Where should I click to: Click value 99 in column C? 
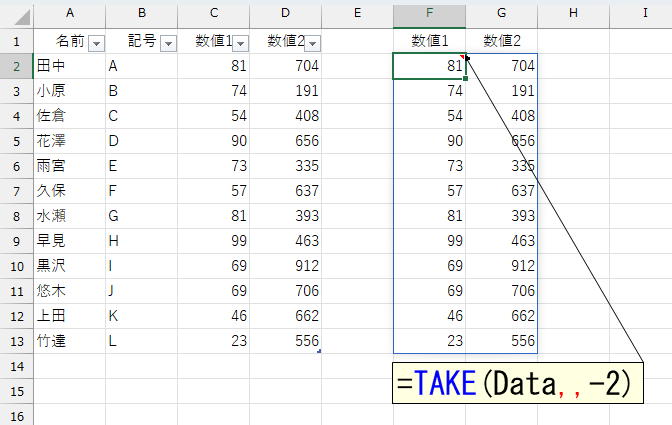pyautogui.click(x=214, y=241)
